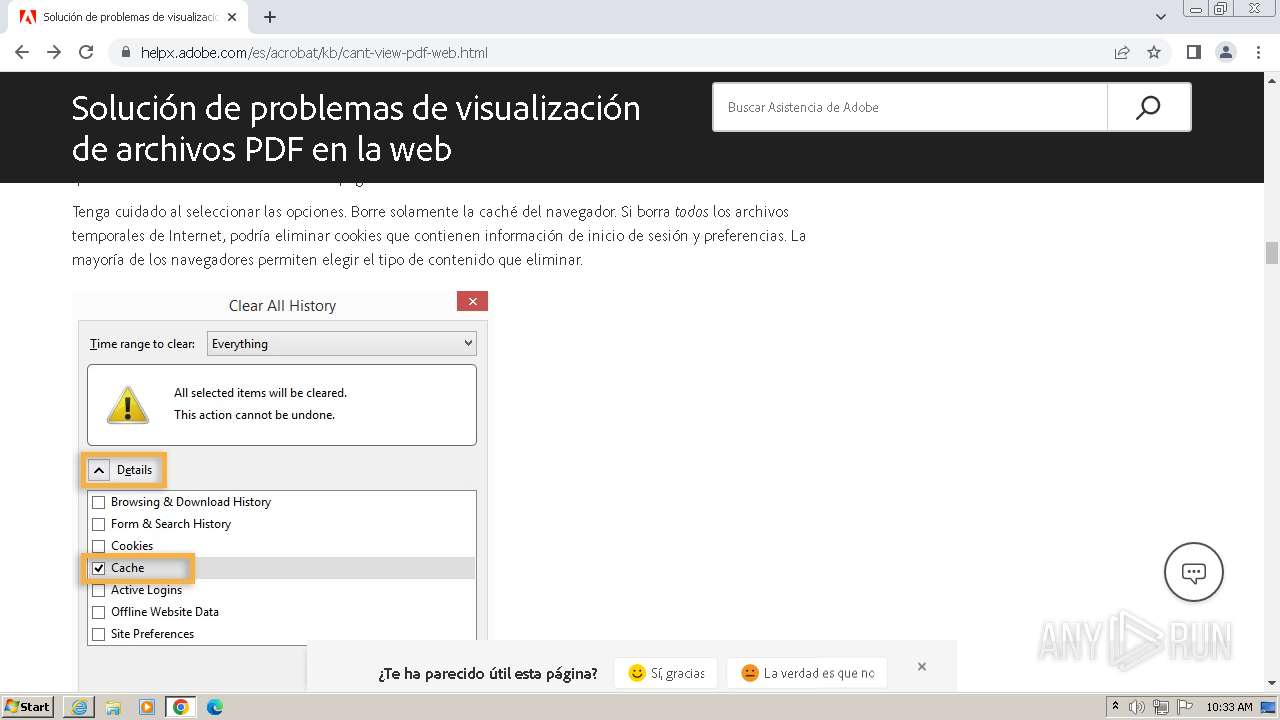Open Internet Explorer from taskbar

79,707
